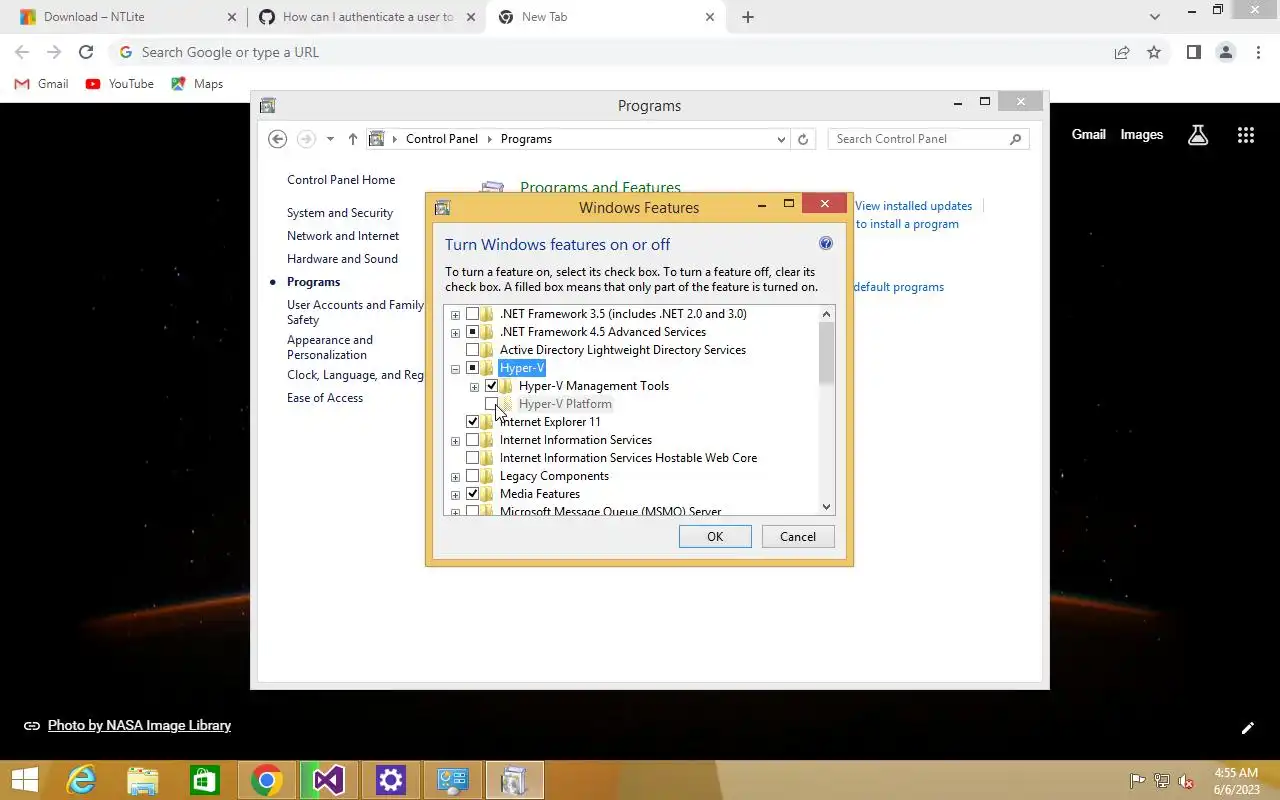The width and height of the screenshot is (1280, 800).
Task: Switch to Chrome on the taskbar
Action: (x=266, y=780)
